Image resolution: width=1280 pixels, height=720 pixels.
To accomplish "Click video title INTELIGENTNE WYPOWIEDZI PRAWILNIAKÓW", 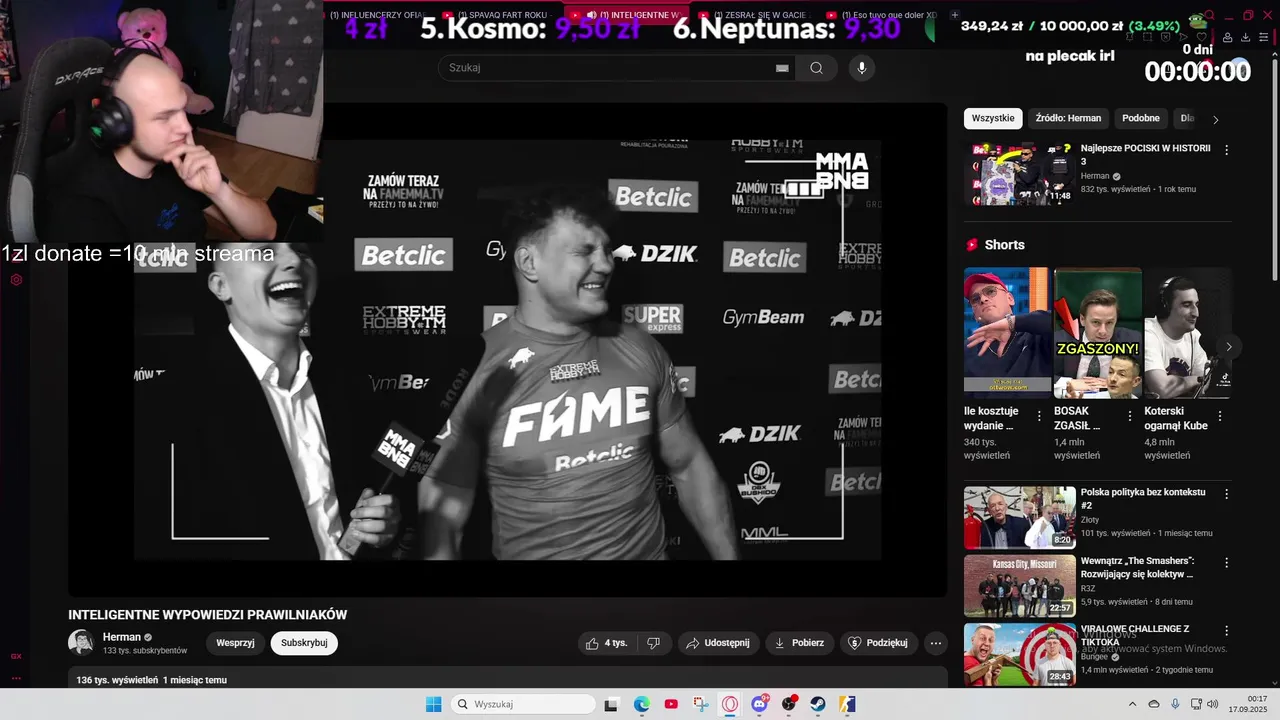I will coord(207,615).
